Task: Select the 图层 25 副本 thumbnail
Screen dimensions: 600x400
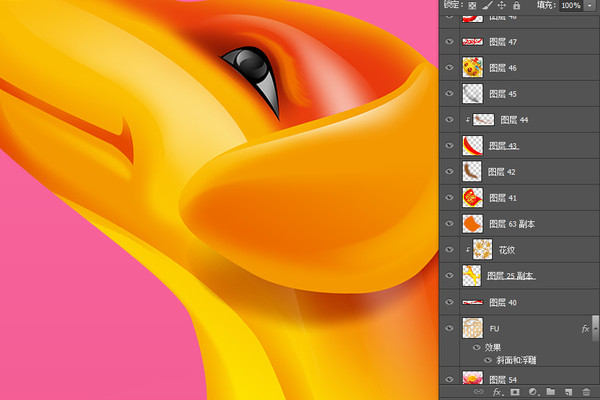Action: click(471, 276)
